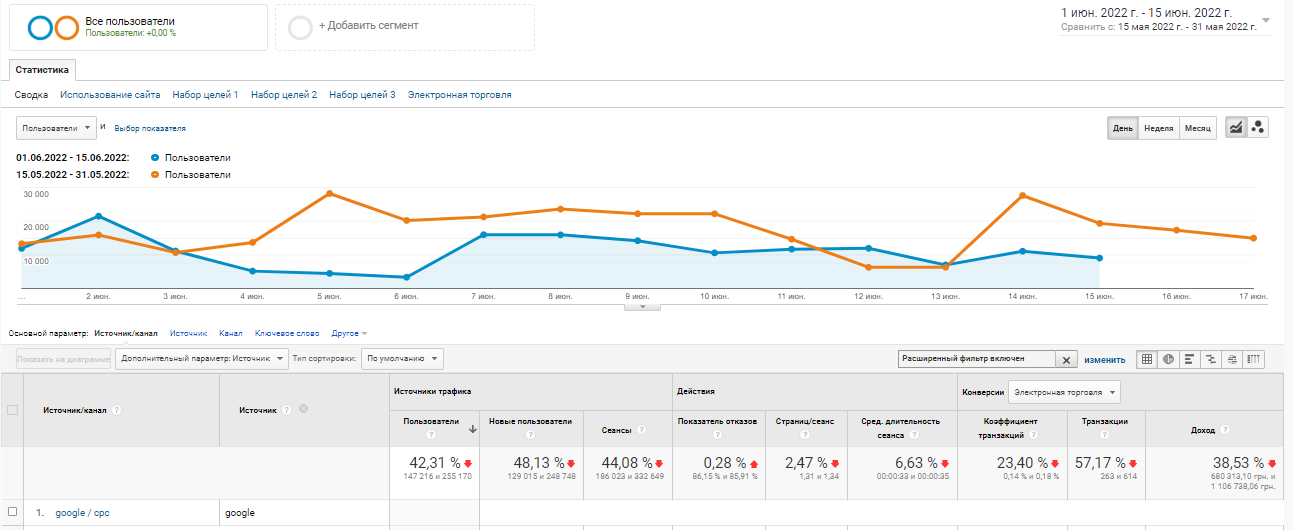
Task: Select the pie chart percentage view icon
Action: [x=1168, y=359]
